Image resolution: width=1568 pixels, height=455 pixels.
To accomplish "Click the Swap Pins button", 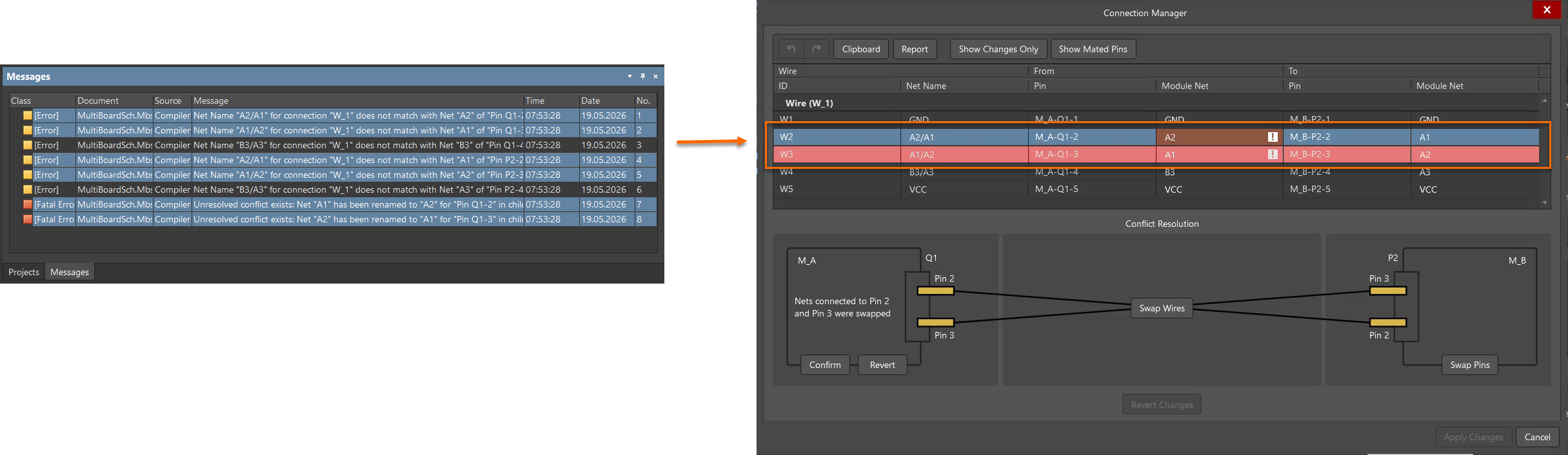I will coord(1470,365).
